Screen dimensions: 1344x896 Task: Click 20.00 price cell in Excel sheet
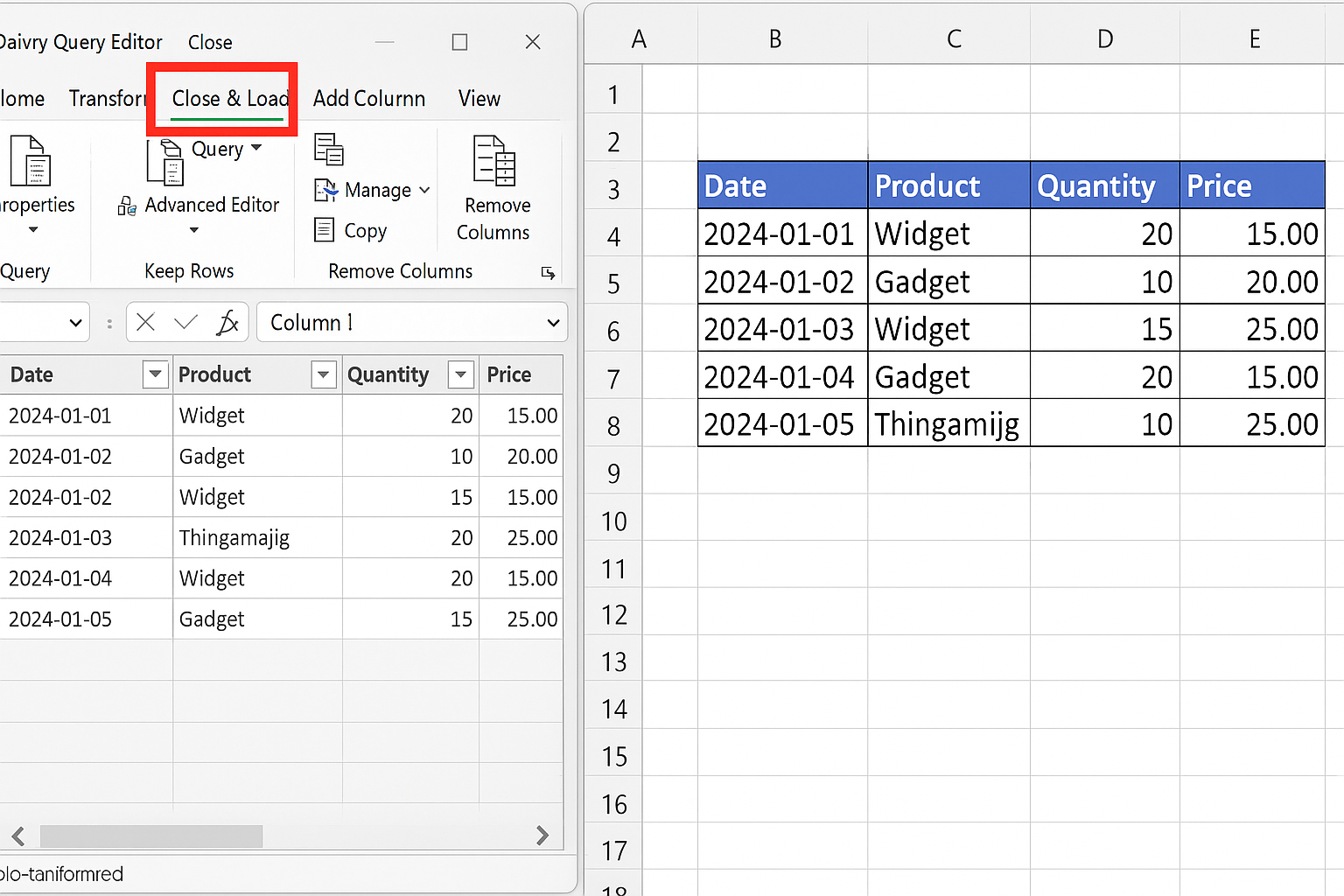pyautogui.click(x=1252, y=282)
